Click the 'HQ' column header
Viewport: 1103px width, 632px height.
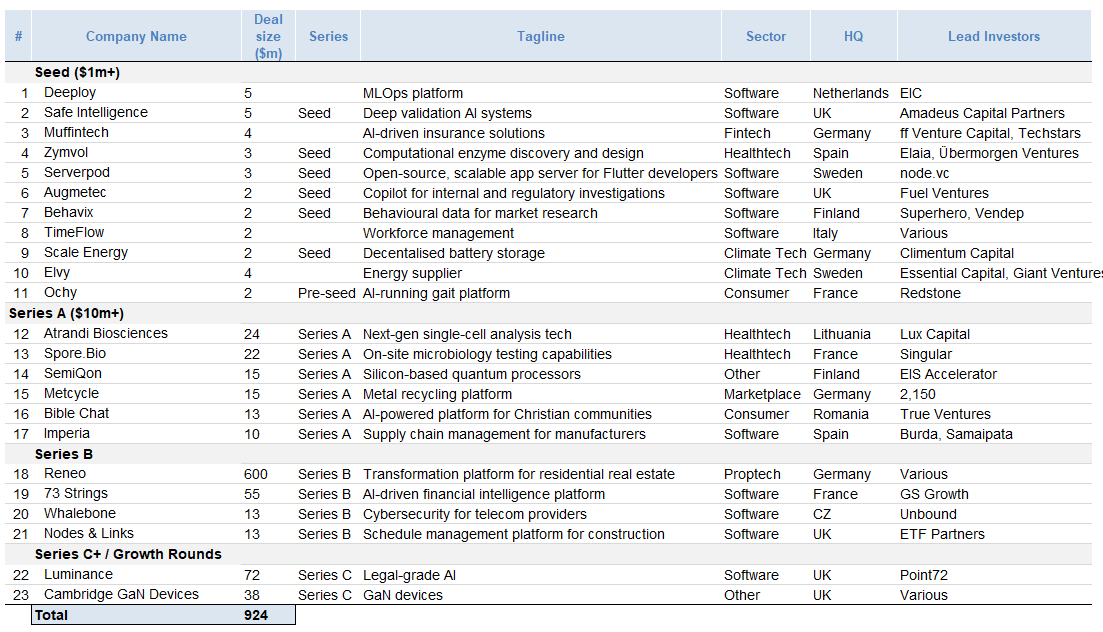[853, 37]
